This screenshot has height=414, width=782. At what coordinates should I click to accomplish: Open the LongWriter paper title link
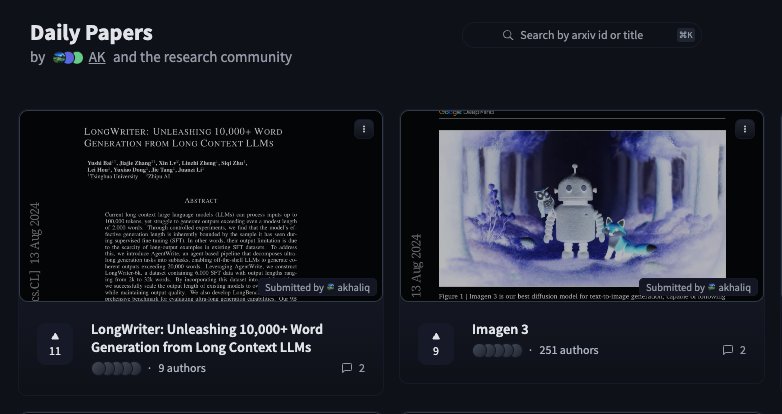point(207,338)
